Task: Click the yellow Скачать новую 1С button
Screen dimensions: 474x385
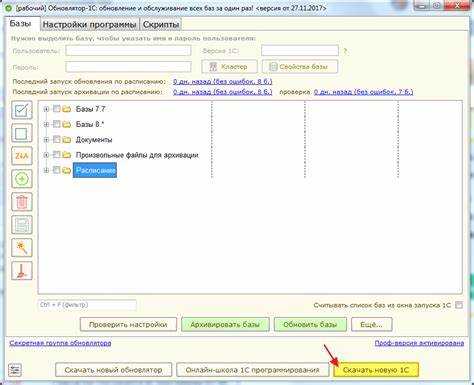Action: [x=376, y=370]
